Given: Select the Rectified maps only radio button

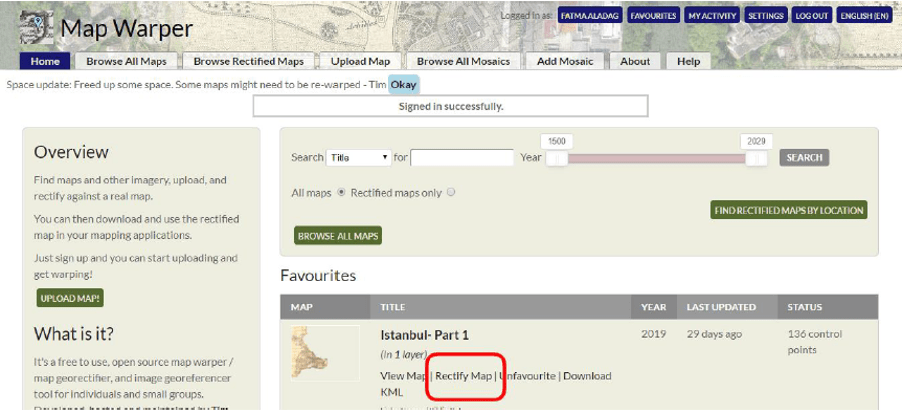Looking at the screenshot, I should tap(451, 192).
